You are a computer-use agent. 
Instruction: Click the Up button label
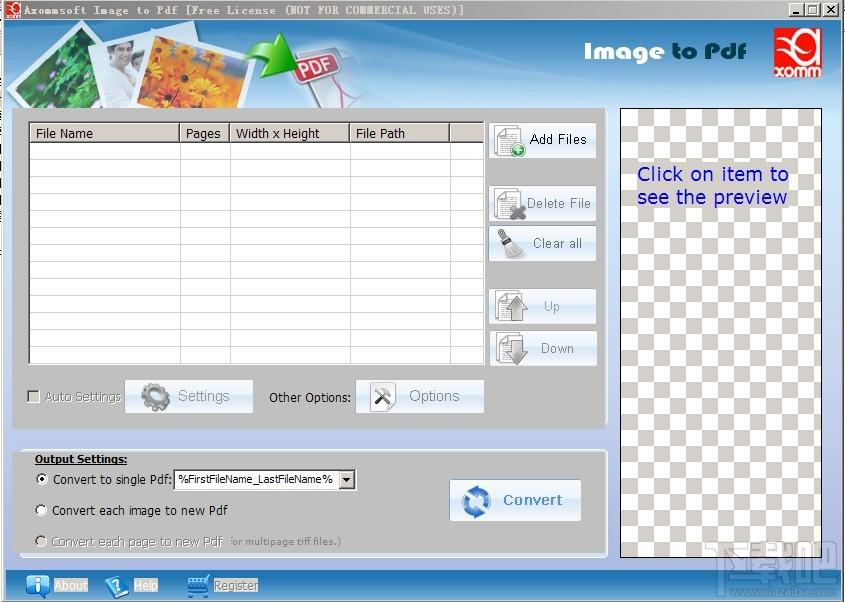pos(551,306)
